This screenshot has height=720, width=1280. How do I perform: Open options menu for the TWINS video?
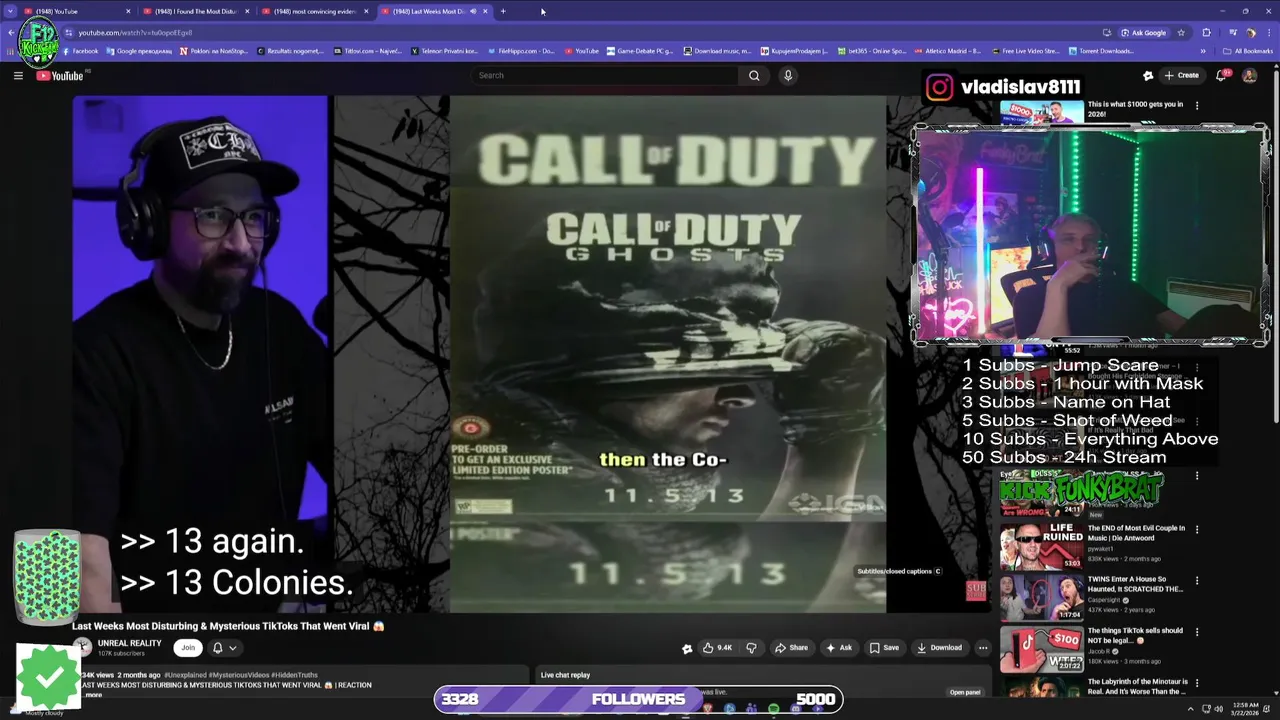(x=1197, y=581)
